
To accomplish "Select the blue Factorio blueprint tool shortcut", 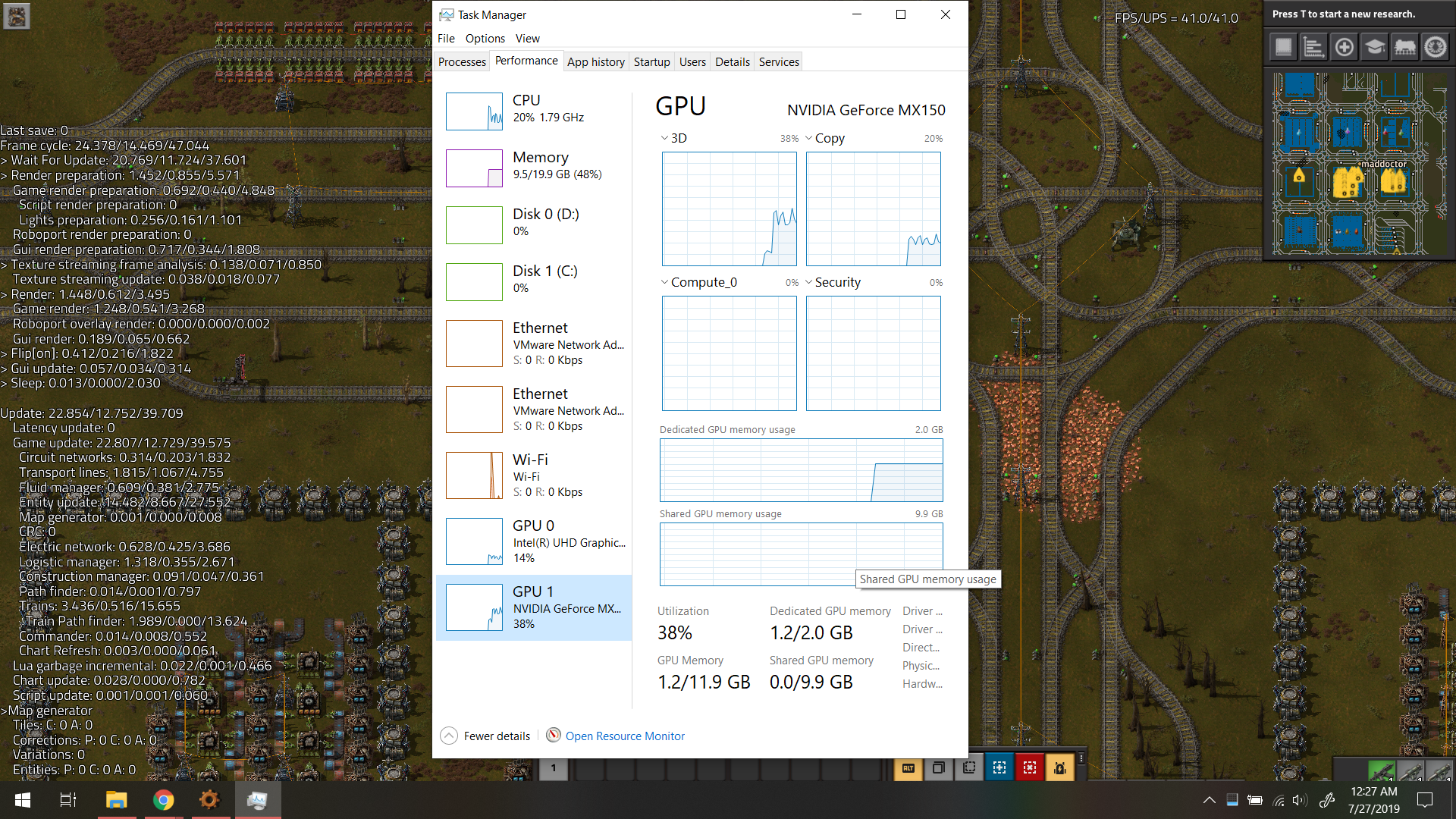I will 999,768.
